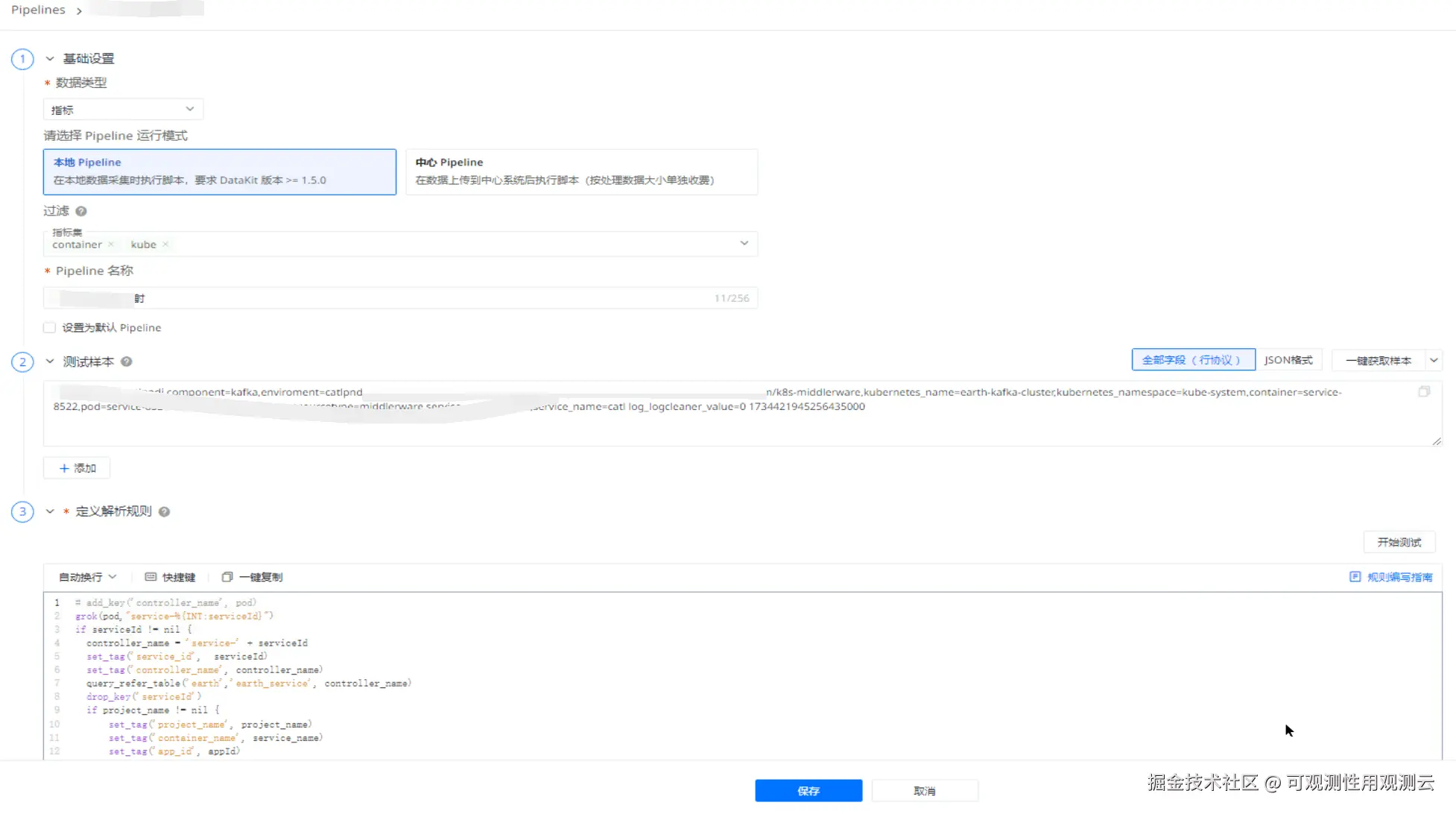1456x814 pixels.
Task: Collapse the 基础设置 section
Action: (50, 59)
